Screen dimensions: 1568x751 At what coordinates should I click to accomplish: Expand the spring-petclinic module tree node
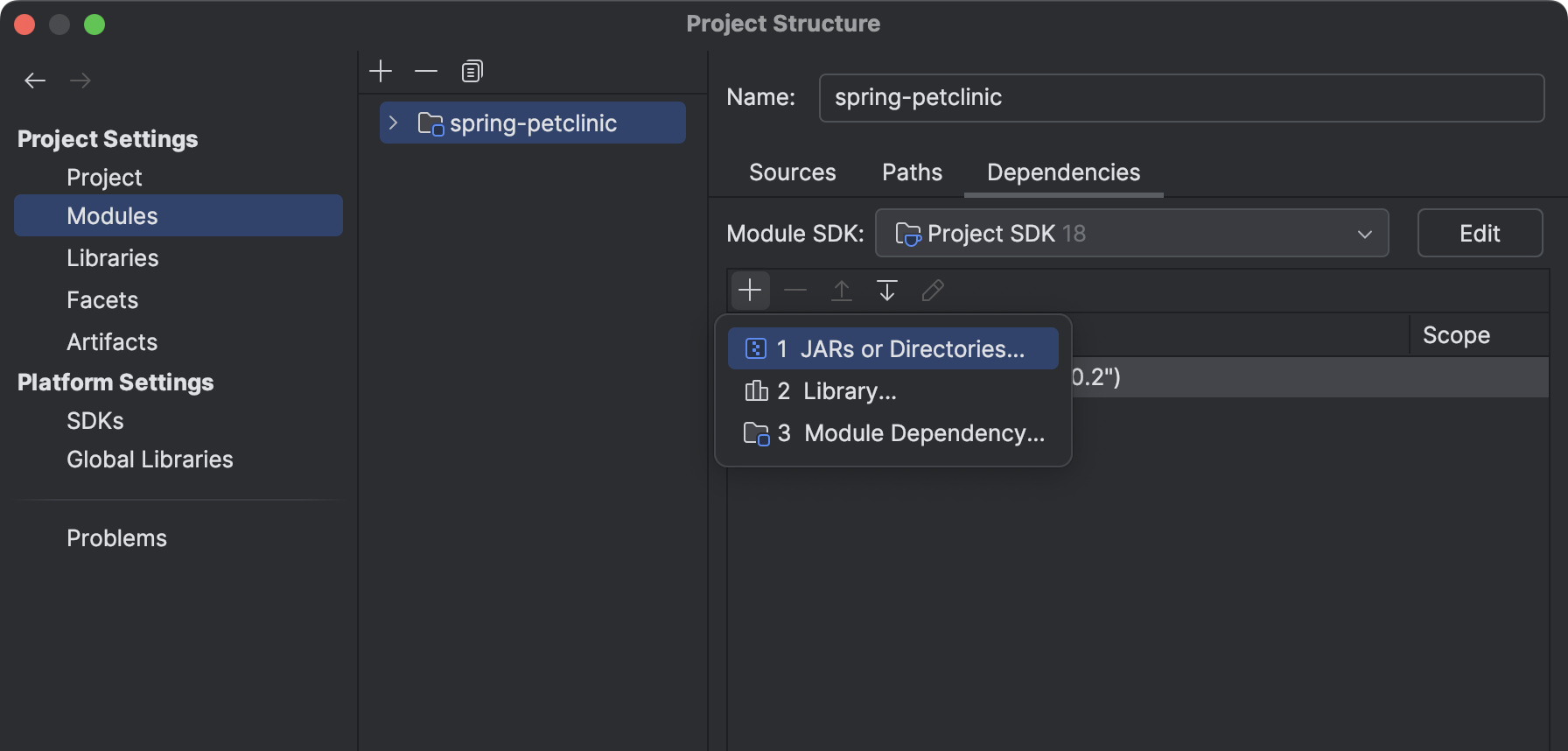tap(394, 123)
